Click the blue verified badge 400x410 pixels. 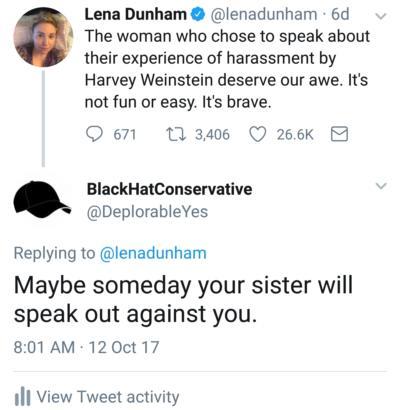(x=197, y=14)
